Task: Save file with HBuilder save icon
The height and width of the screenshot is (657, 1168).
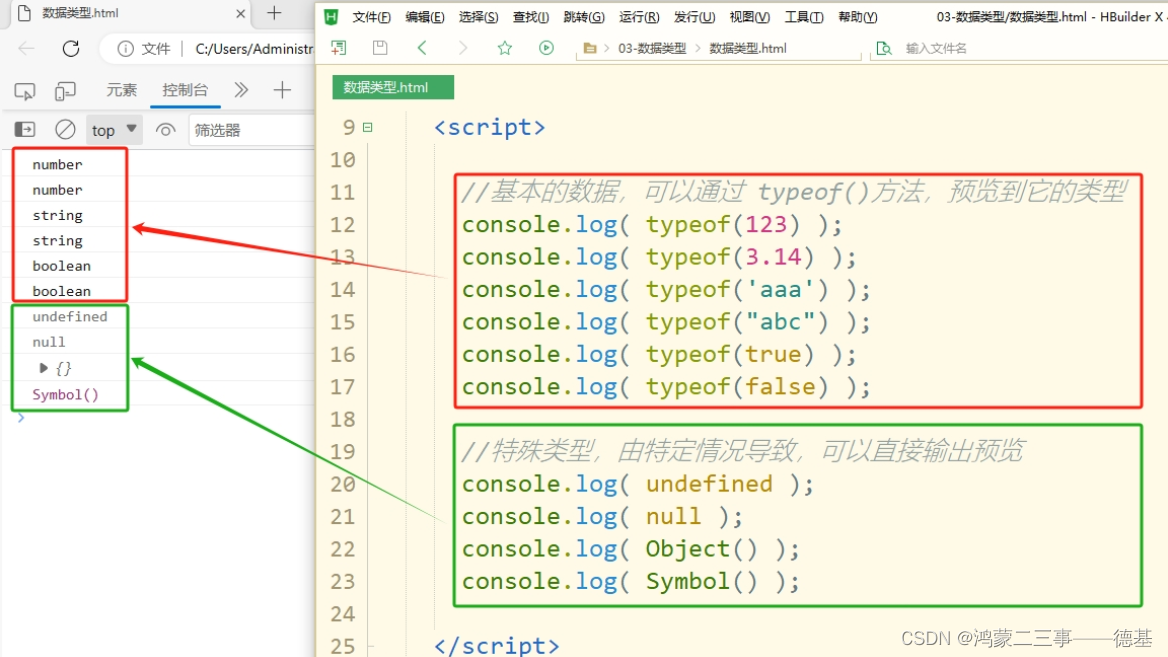Action: [380, 48]
